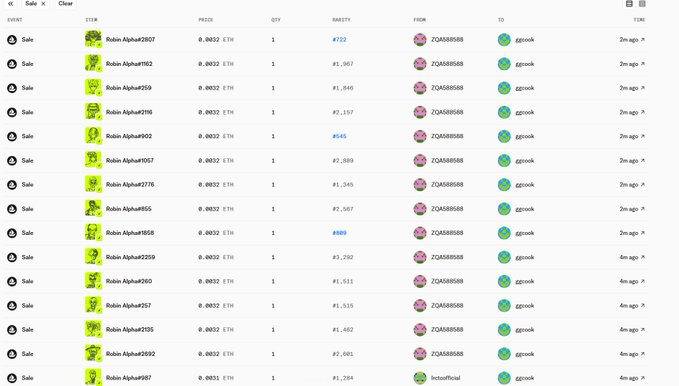Open the Robin Alpha#902 item link

(129, 136)
